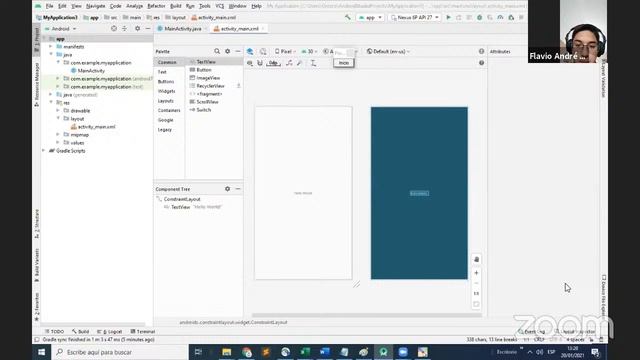Collapse all in the Project panel toolbar

pos(124,29)
